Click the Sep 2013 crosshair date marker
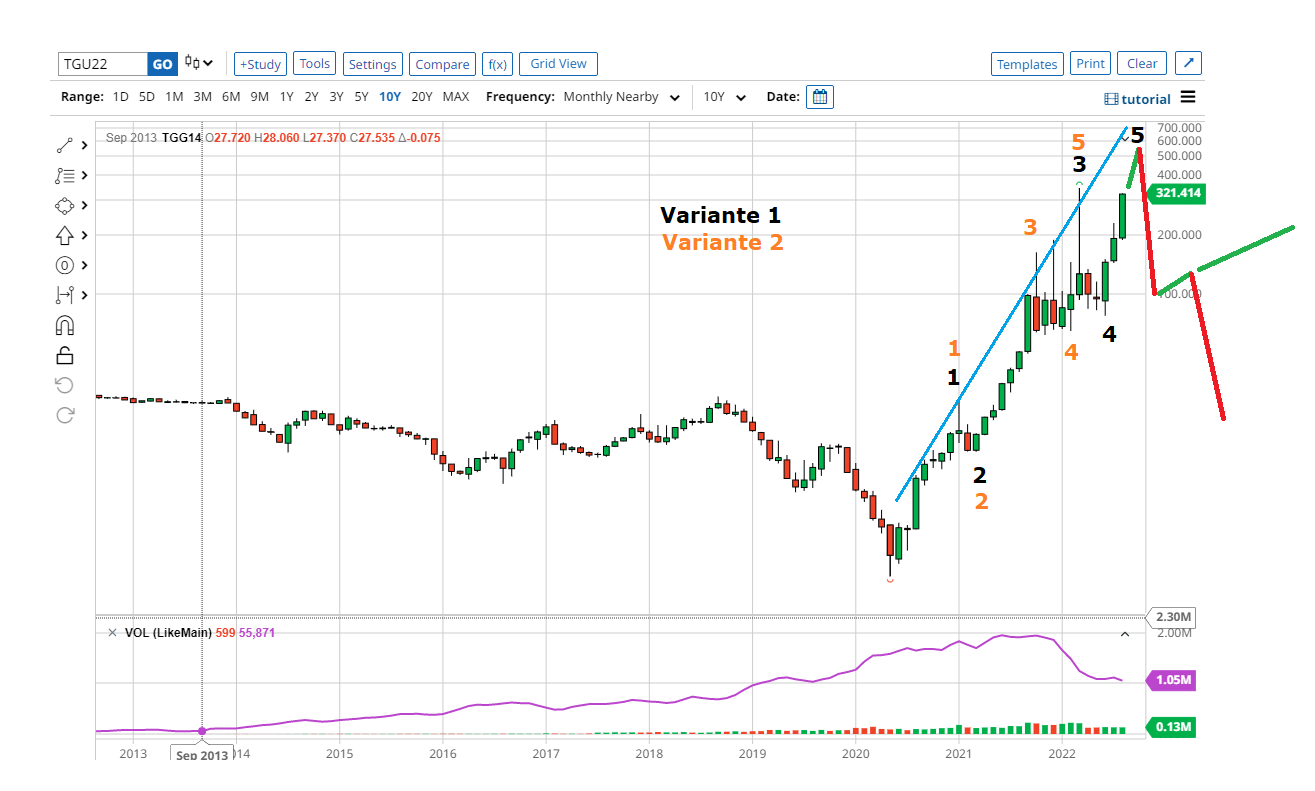 pos(202,755)
